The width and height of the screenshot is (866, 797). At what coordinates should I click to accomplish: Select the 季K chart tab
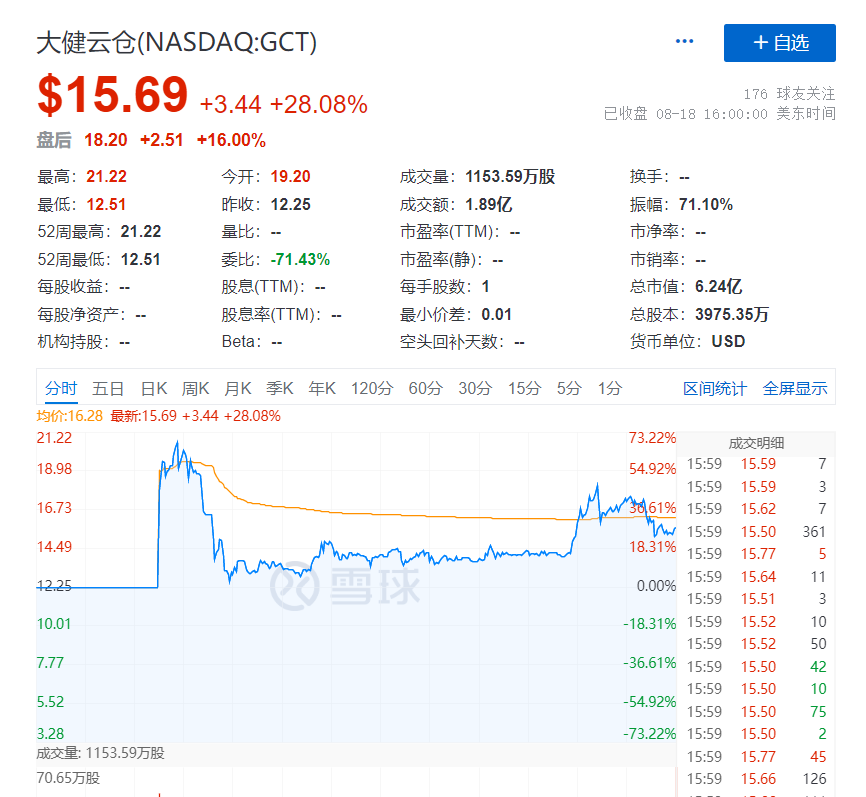(279, 388)
